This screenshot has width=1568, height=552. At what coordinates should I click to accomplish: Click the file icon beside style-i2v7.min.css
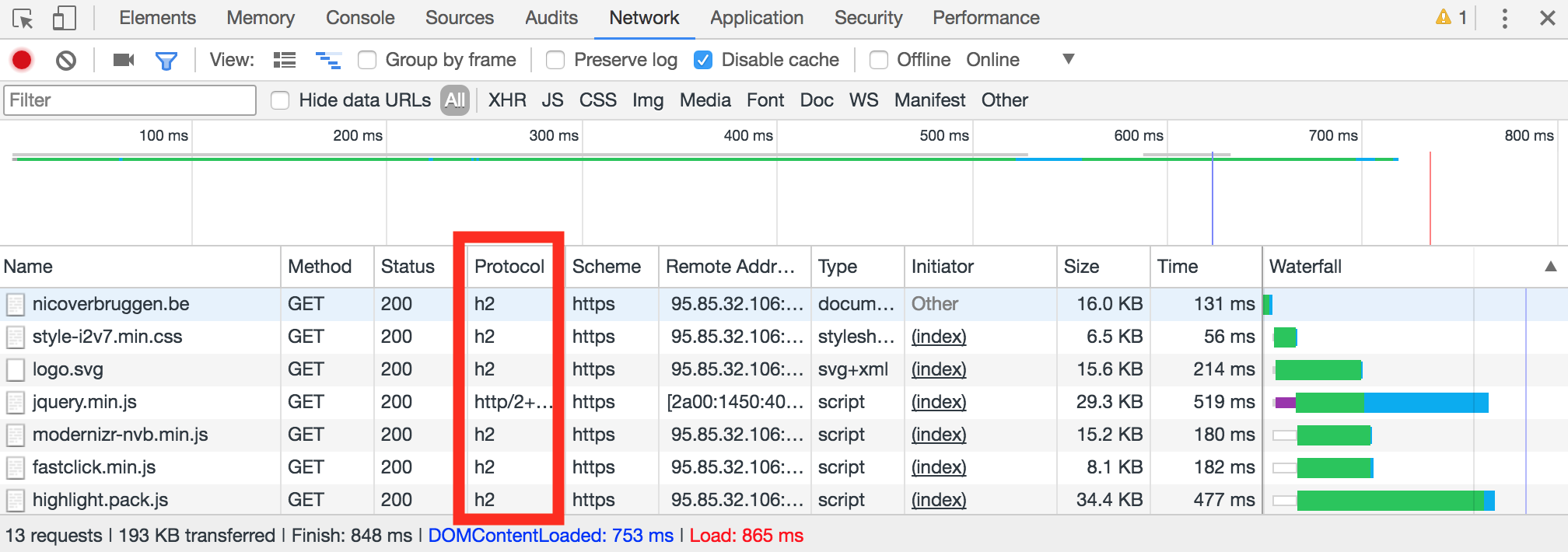pos(16,337)
